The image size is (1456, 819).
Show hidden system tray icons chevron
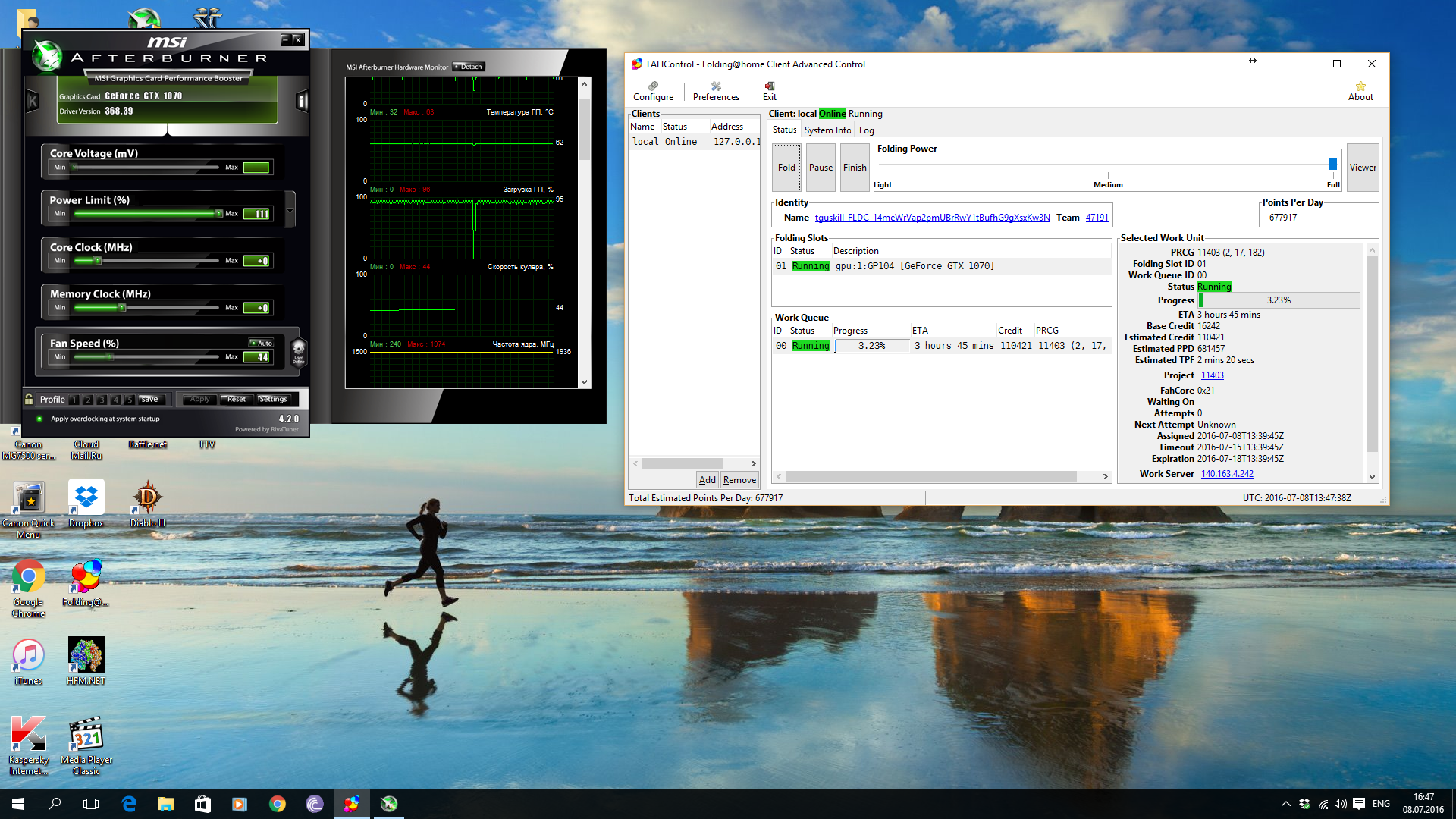pos(1285,804)
